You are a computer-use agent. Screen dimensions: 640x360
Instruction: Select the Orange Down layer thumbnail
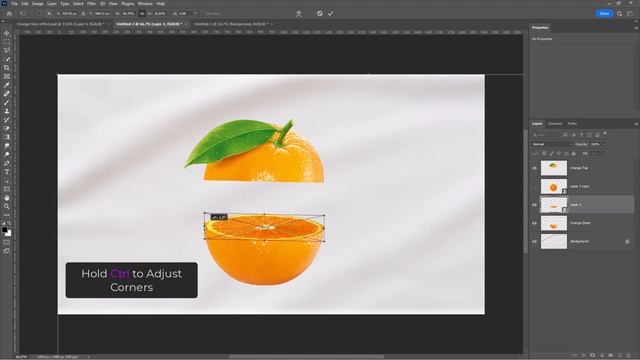[554, 223]
